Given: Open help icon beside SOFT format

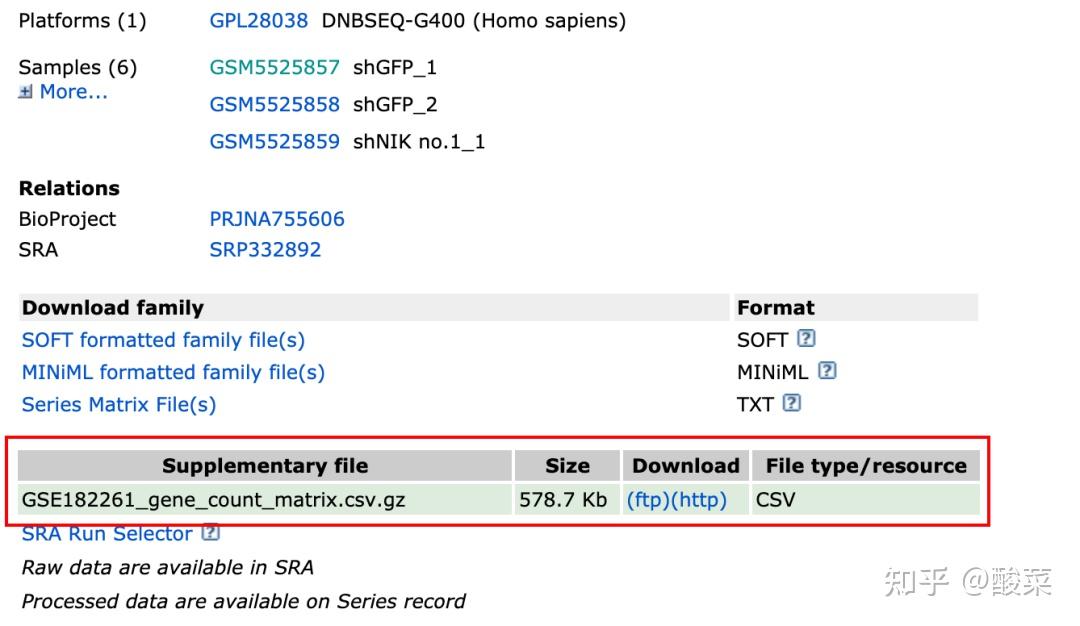Looking at the screenshot, I should click(806, 339).
